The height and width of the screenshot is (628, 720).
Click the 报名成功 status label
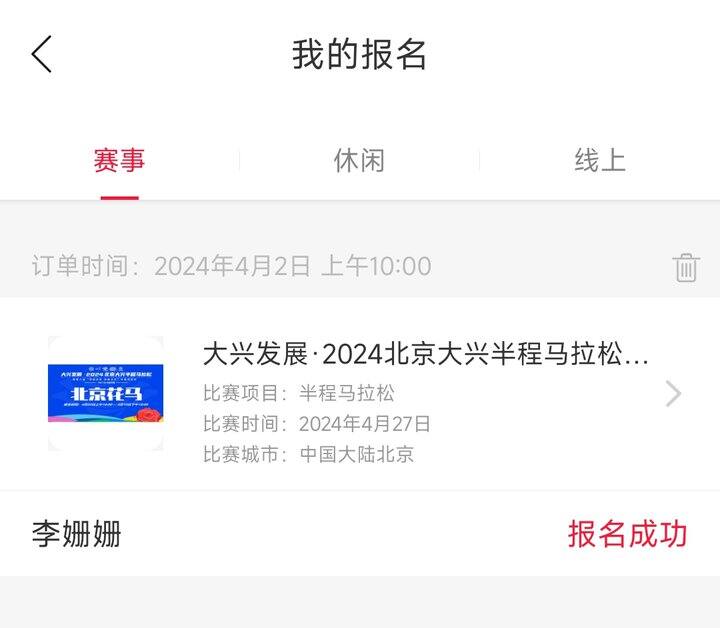tap(627, 534)
